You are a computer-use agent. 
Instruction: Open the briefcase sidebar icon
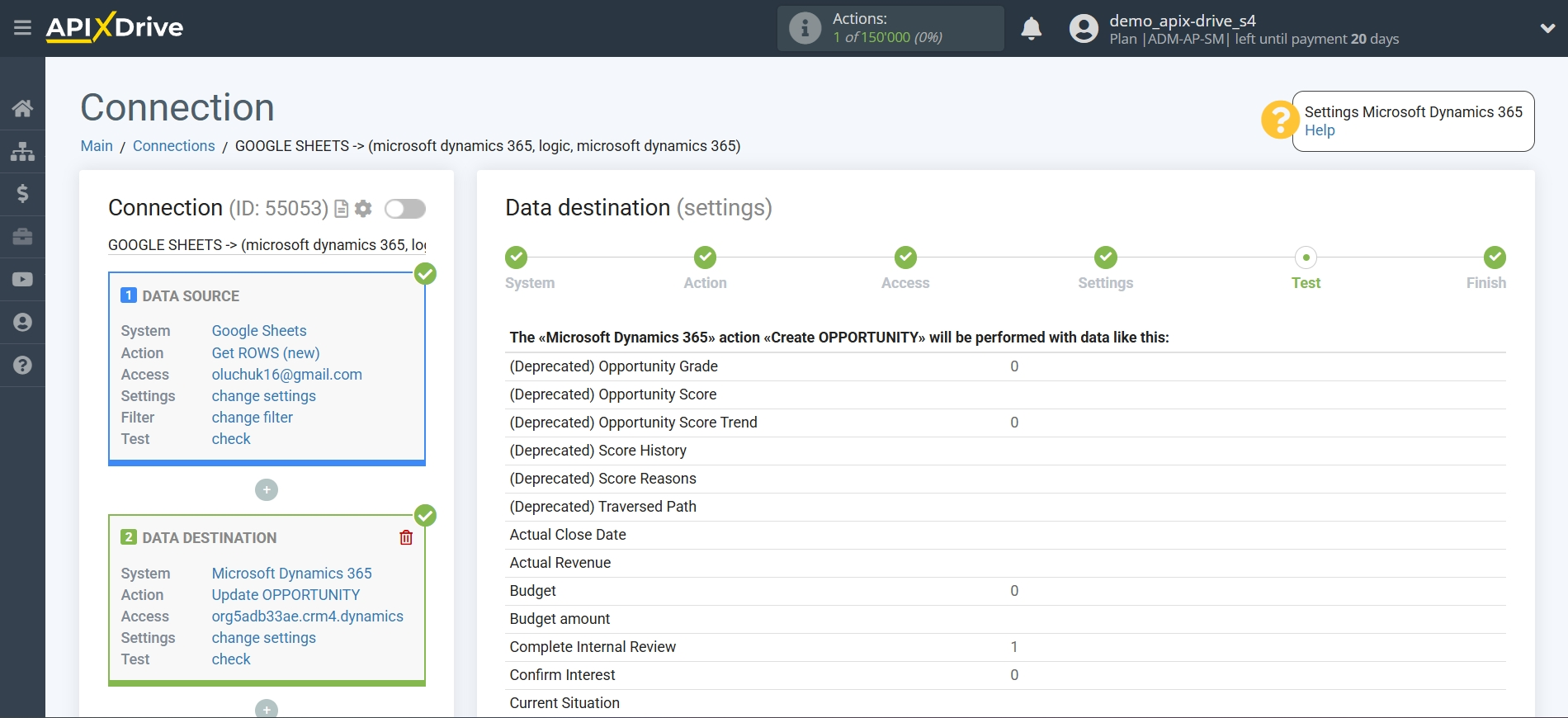(x=22, y=237)
